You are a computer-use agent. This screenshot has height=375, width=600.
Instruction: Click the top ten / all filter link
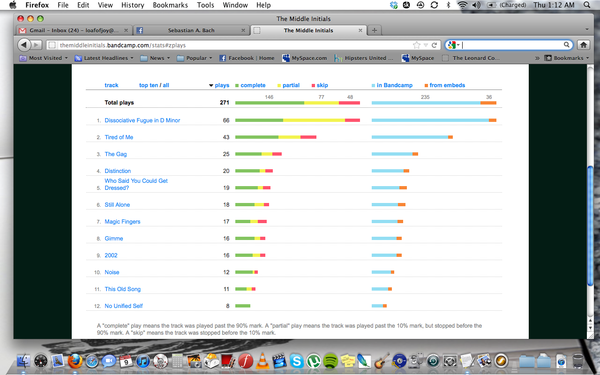pos(154,85)
